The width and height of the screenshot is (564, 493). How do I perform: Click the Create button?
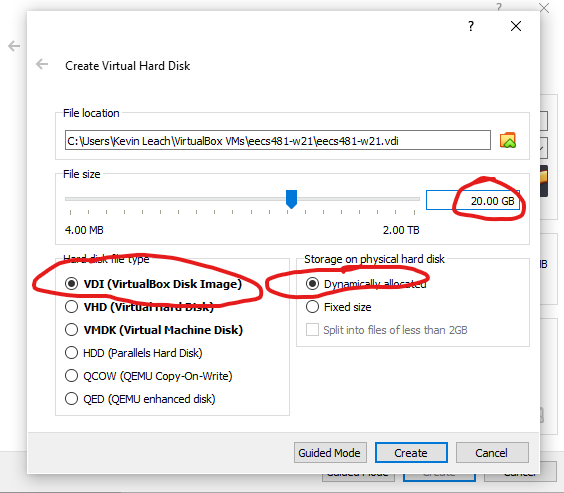click(411, 453)
